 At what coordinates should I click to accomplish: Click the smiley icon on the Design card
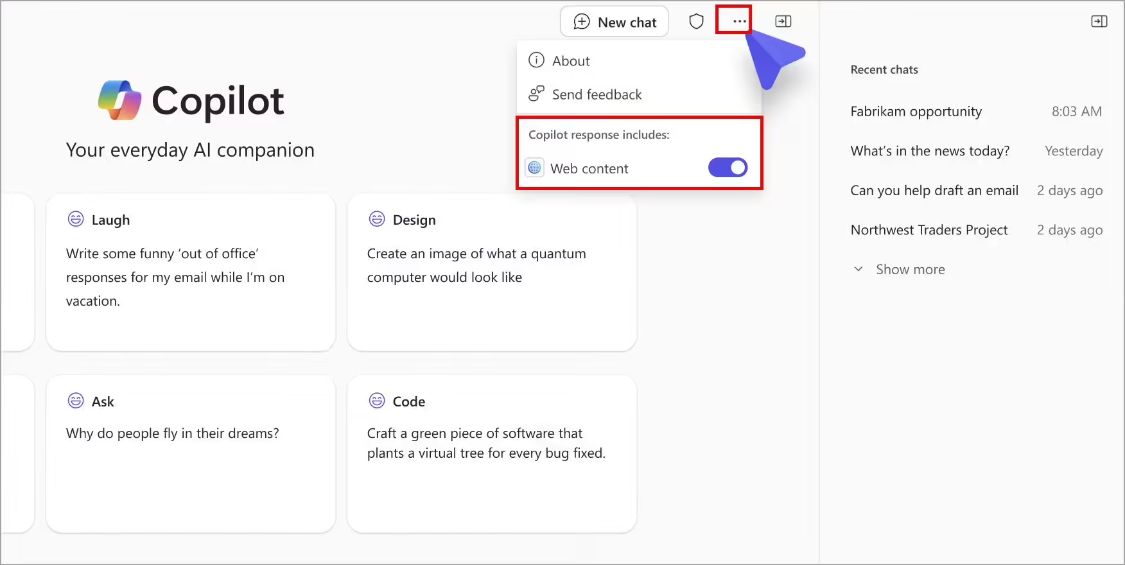[377, 219]
